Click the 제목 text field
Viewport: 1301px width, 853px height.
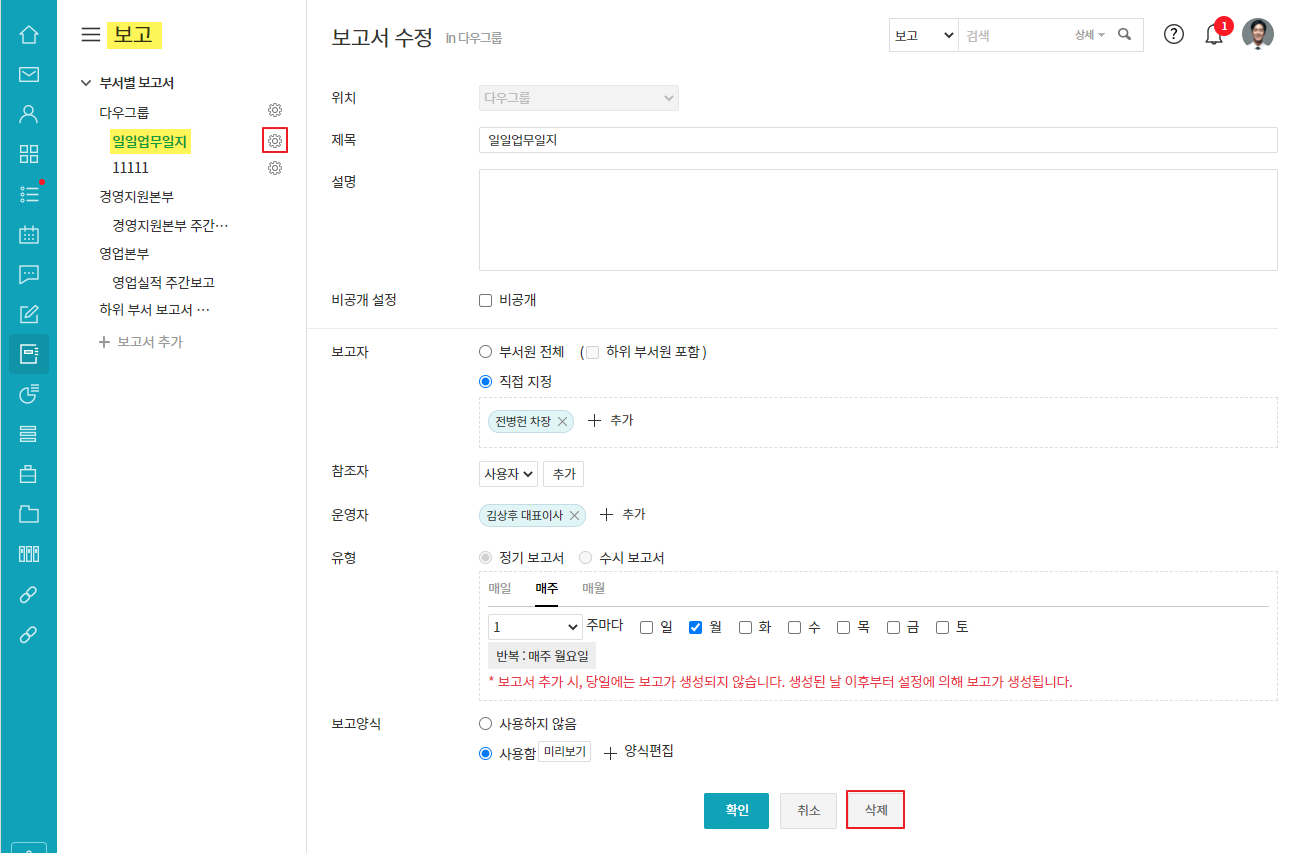tap(878, 140)
